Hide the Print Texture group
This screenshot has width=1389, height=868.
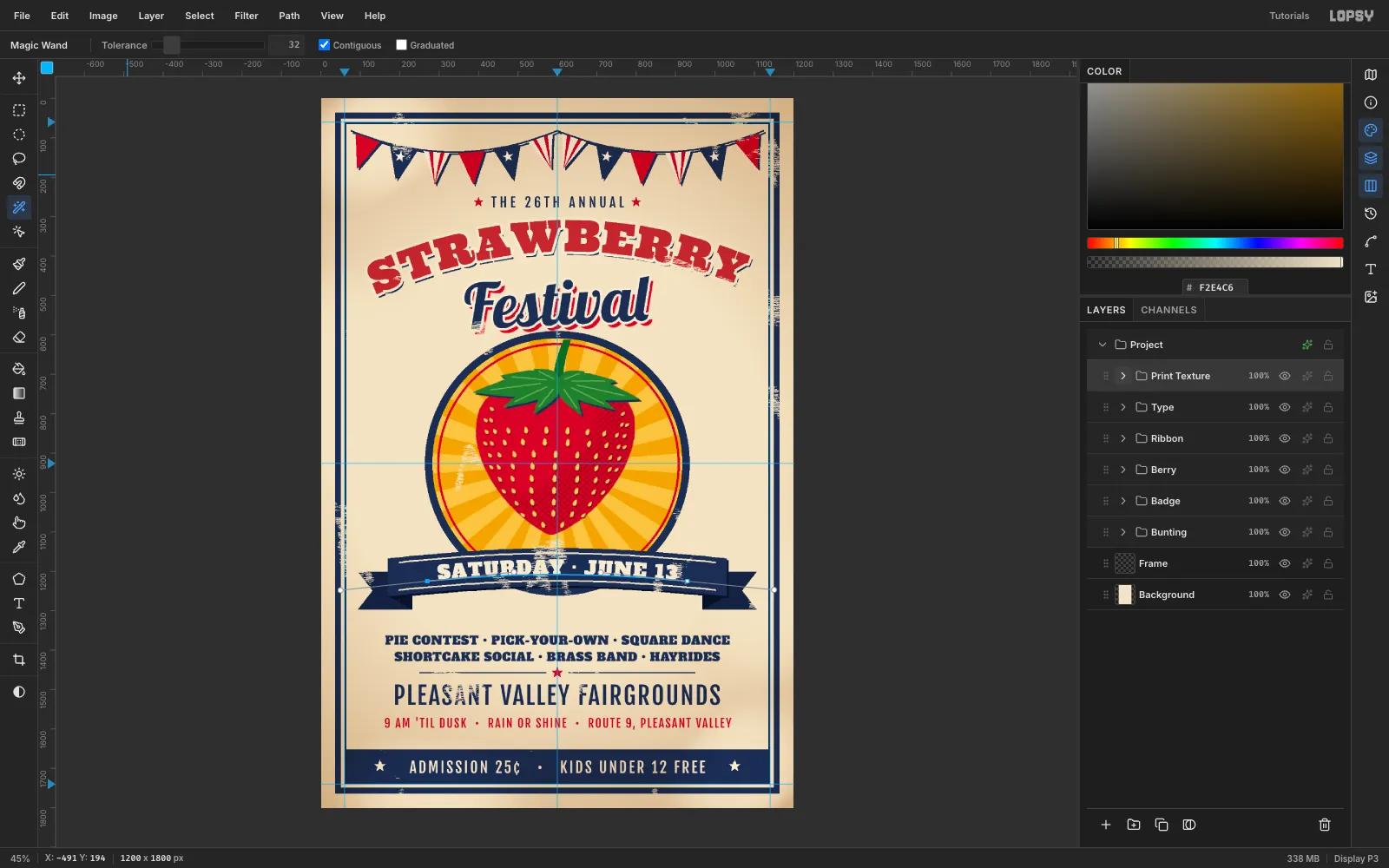[x=1285, y=376]
